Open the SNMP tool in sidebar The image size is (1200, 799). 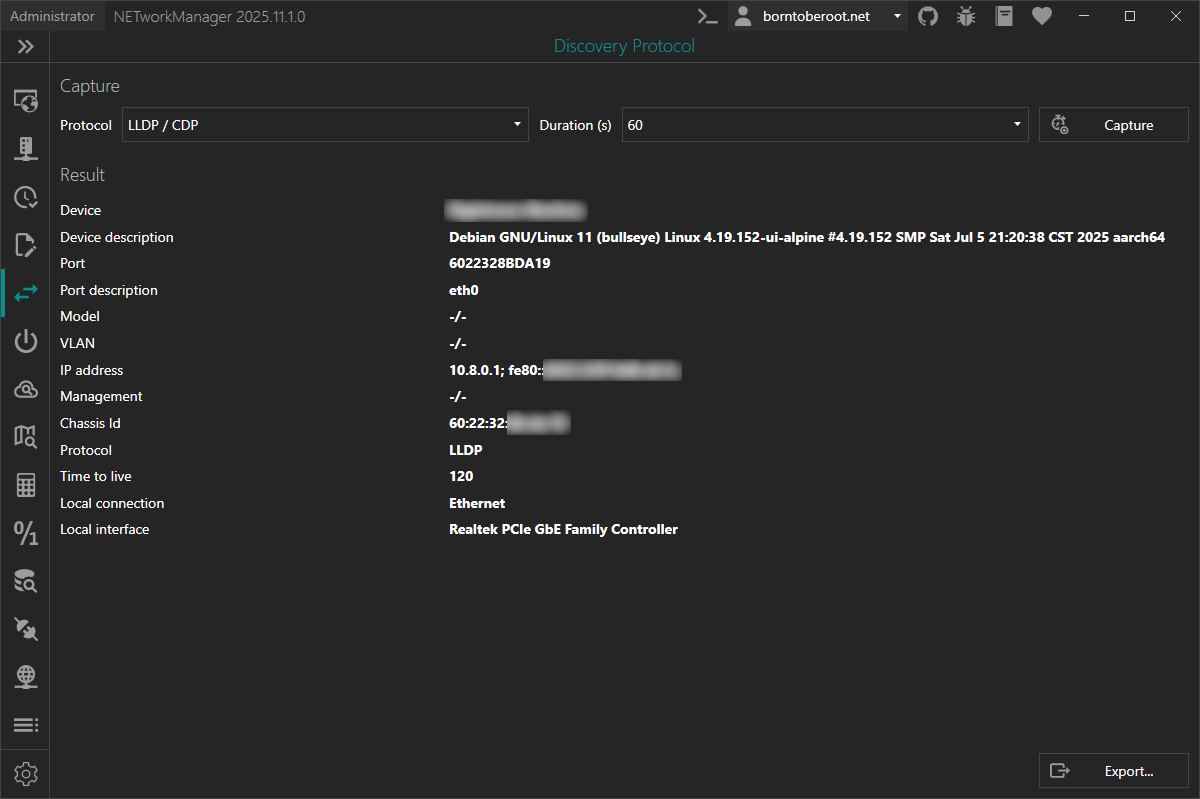[x=26, y=149]
